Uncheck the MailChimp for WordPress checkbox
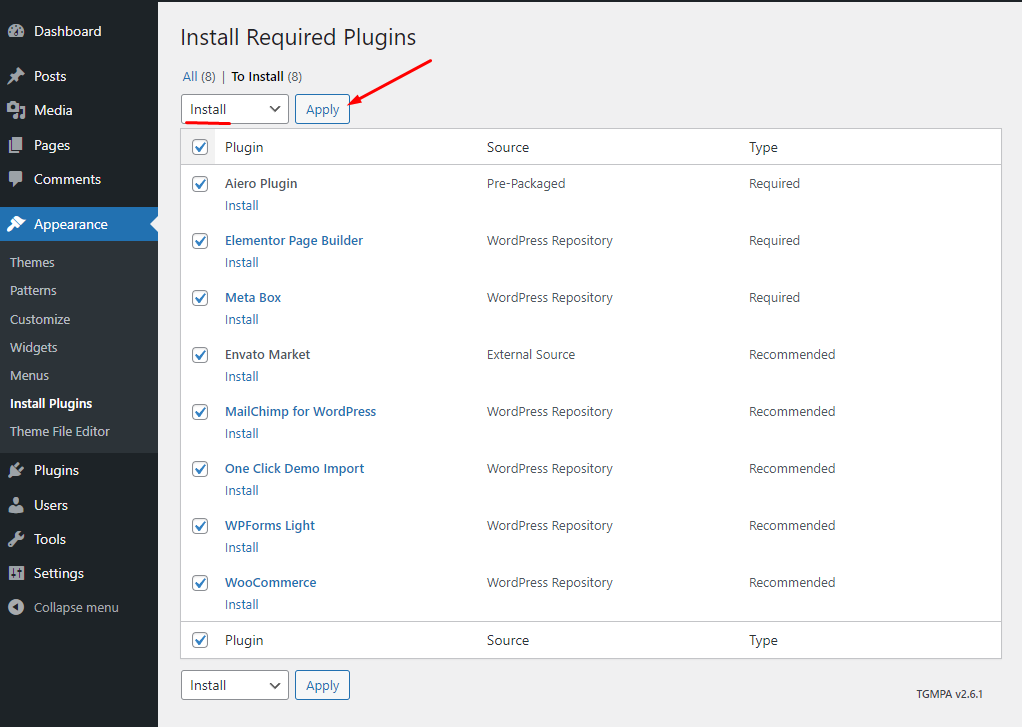The height and width of the screenshot is (727, 1022). (200, 412)
